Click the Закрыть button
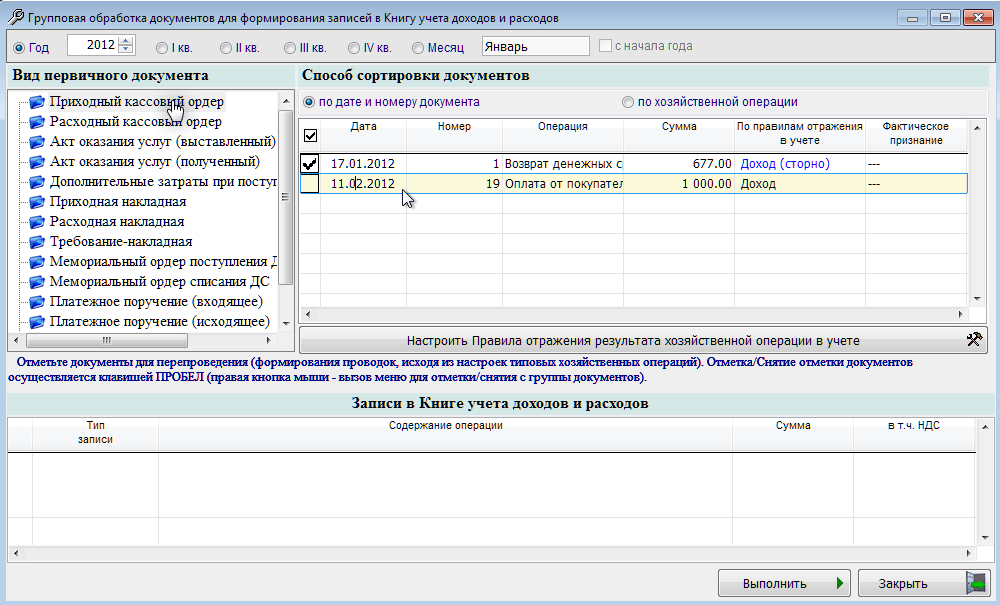The width and height of the screenshot is (1000, 605). coord(923,583)
